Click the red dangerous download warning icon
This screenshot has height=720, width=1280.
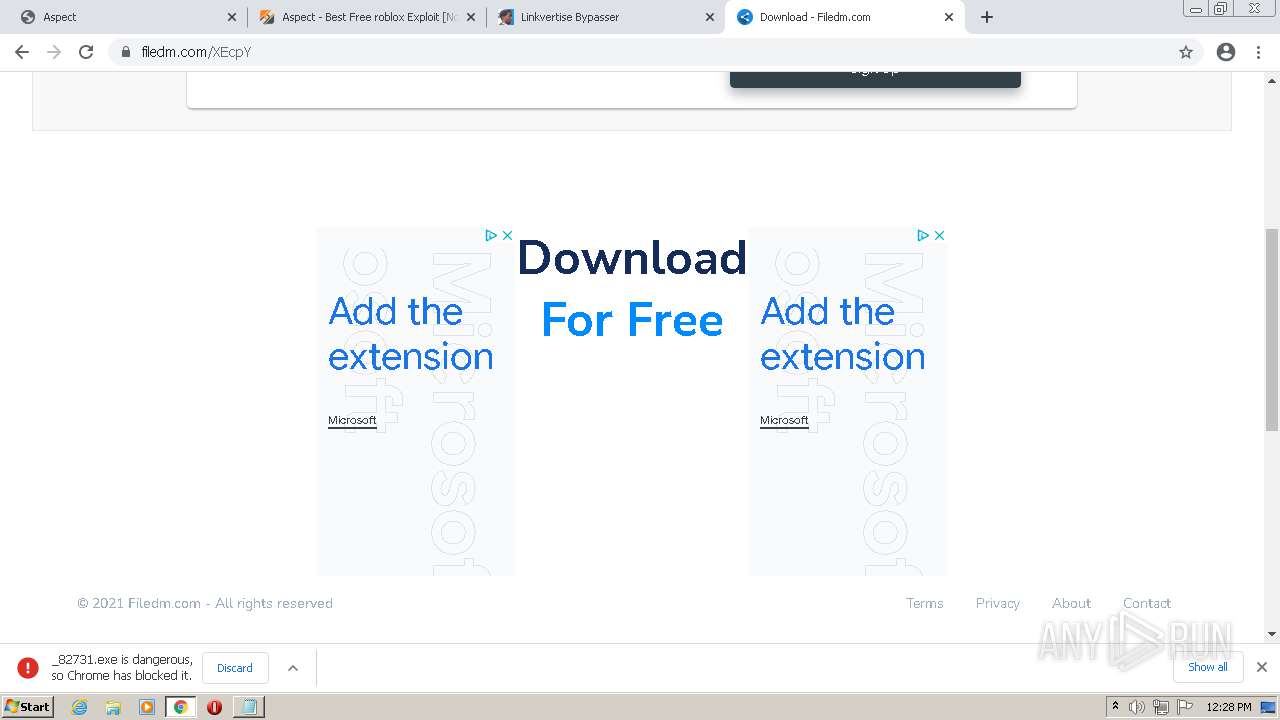click(28, 668)
